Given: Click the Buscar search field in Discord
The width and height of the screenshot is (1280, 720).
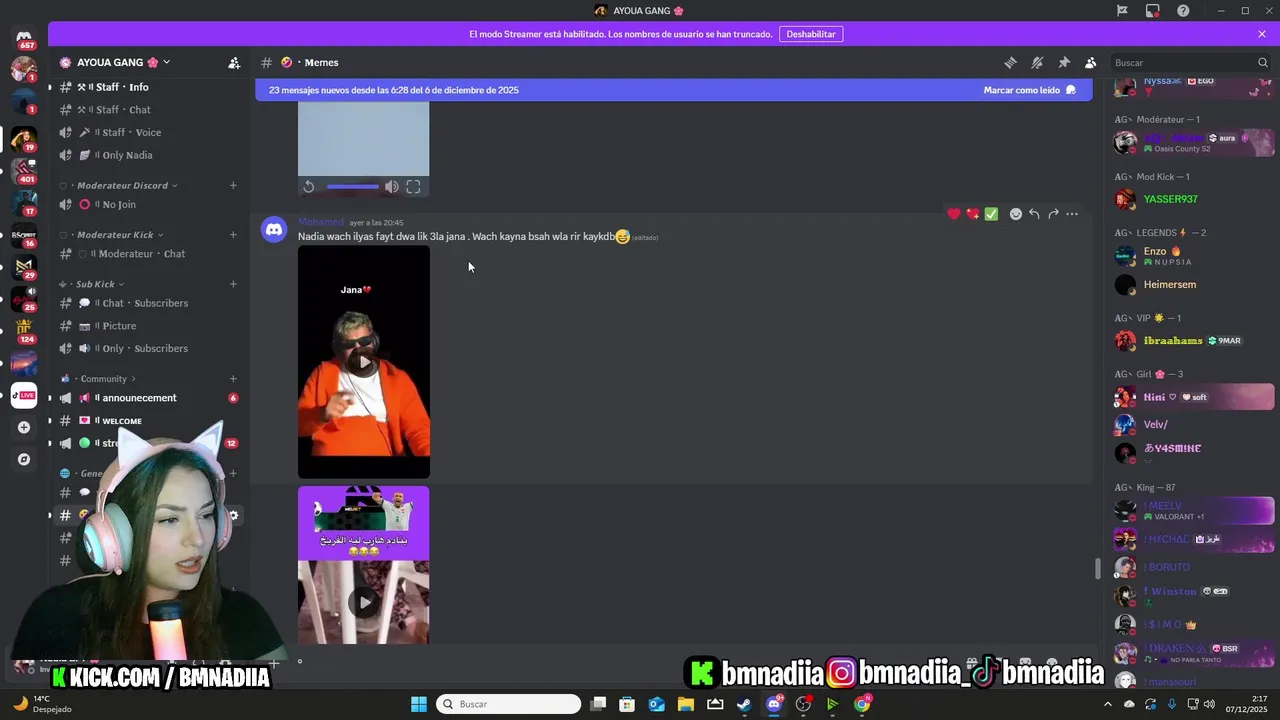Looking at the screenshot, I should [1190, 62].
